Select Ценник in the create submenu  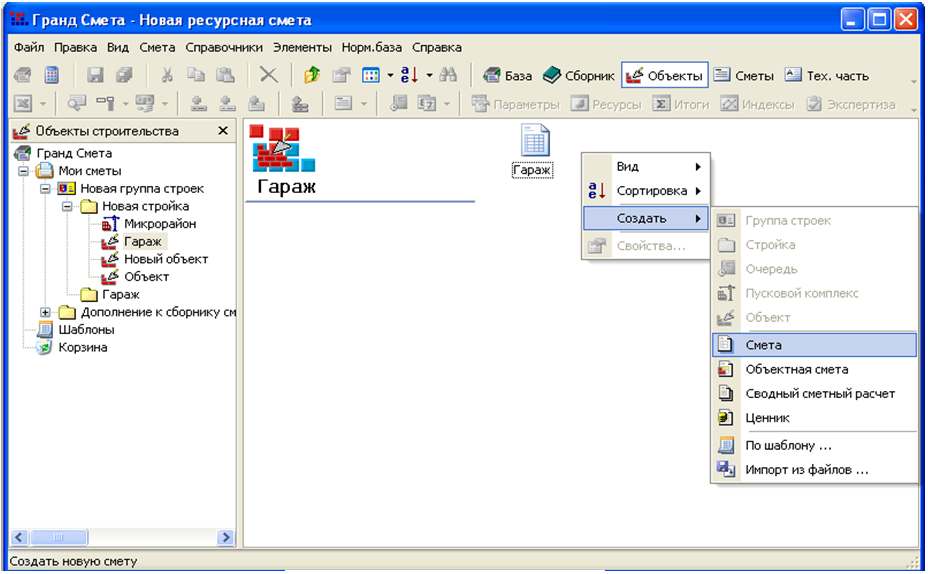814,418
